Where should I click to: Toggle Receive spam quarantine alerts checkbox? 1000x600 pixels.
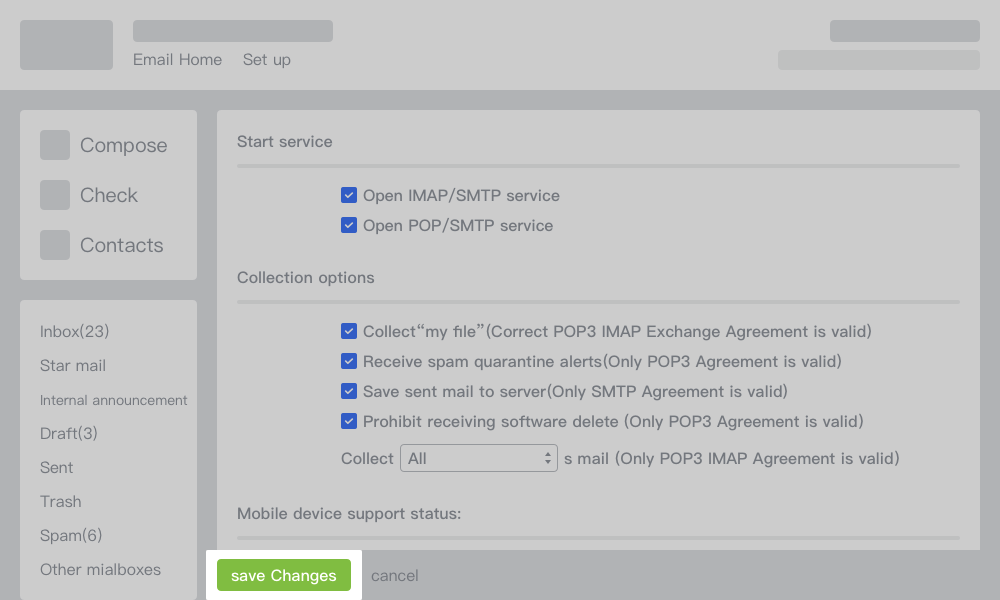click(x=349, y=361)
